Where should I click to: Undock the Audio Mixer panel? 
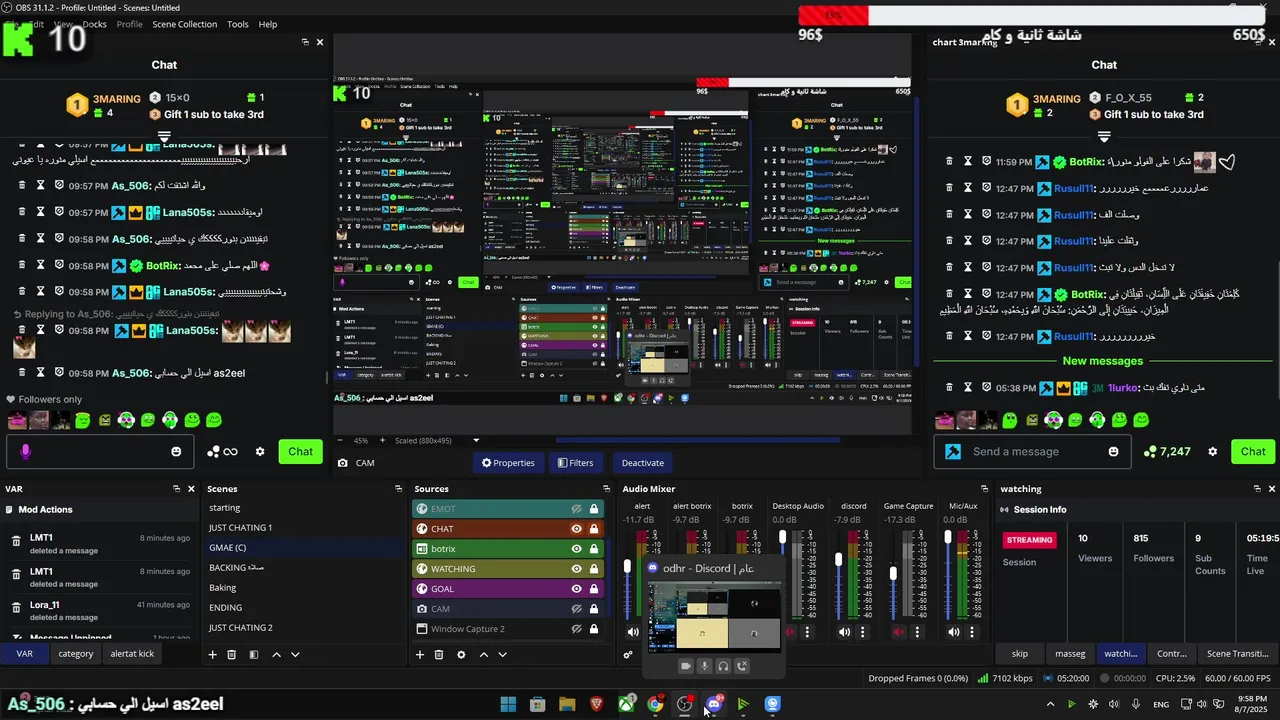pos(983,489)
